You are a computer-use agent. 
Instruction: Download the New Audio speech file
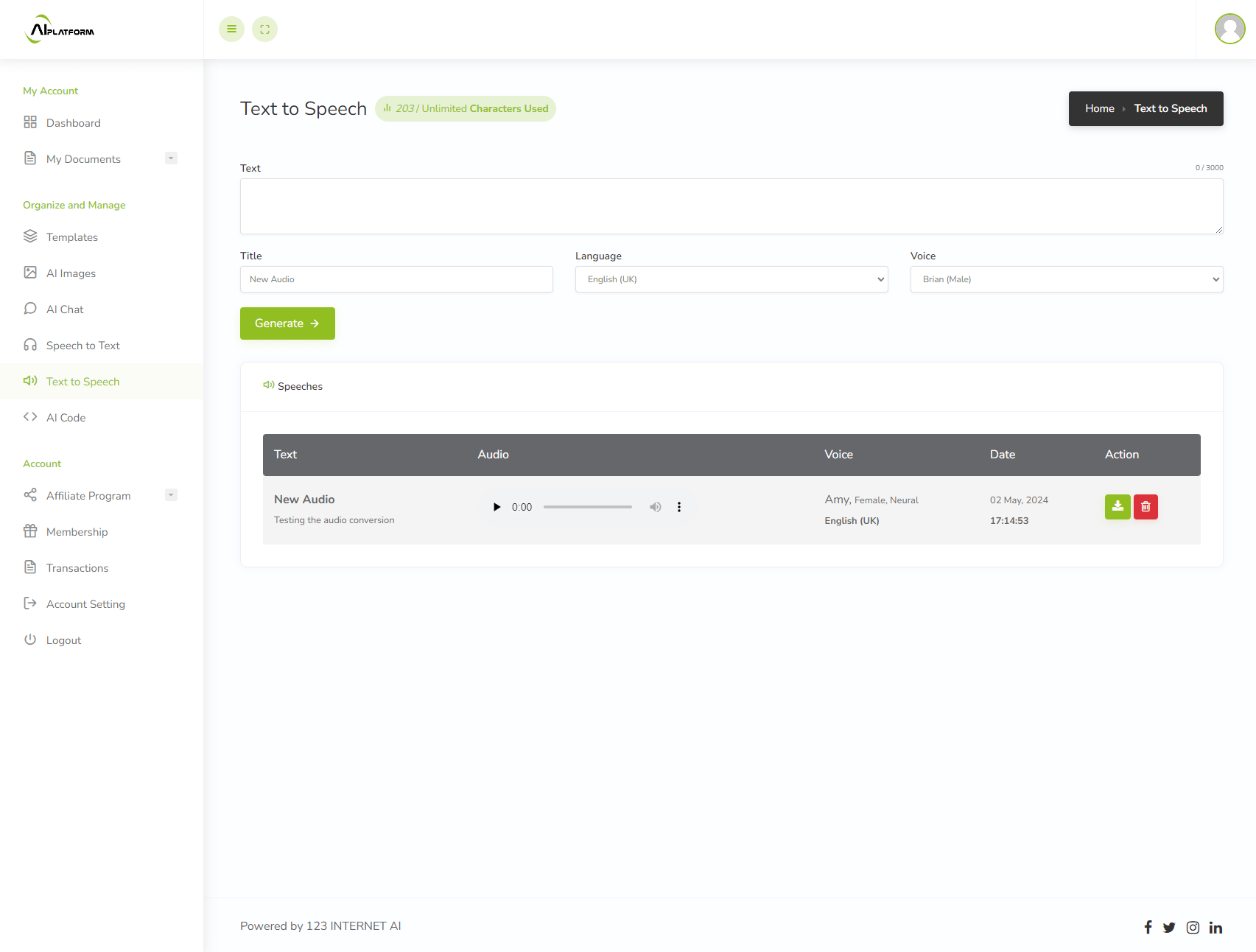tap(1118, 507)
